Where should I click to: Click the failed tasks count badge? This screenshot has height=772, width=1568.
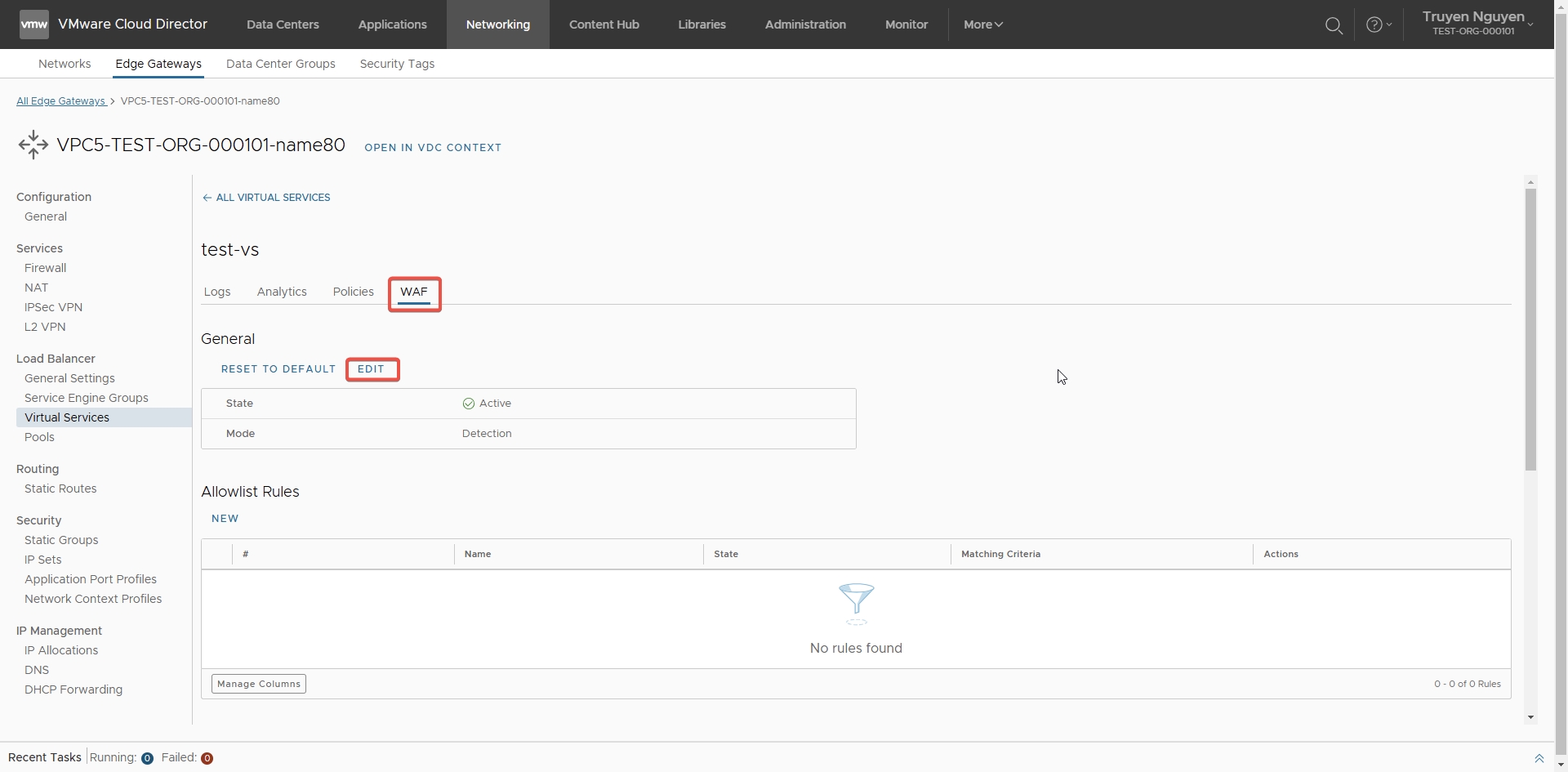207,758
